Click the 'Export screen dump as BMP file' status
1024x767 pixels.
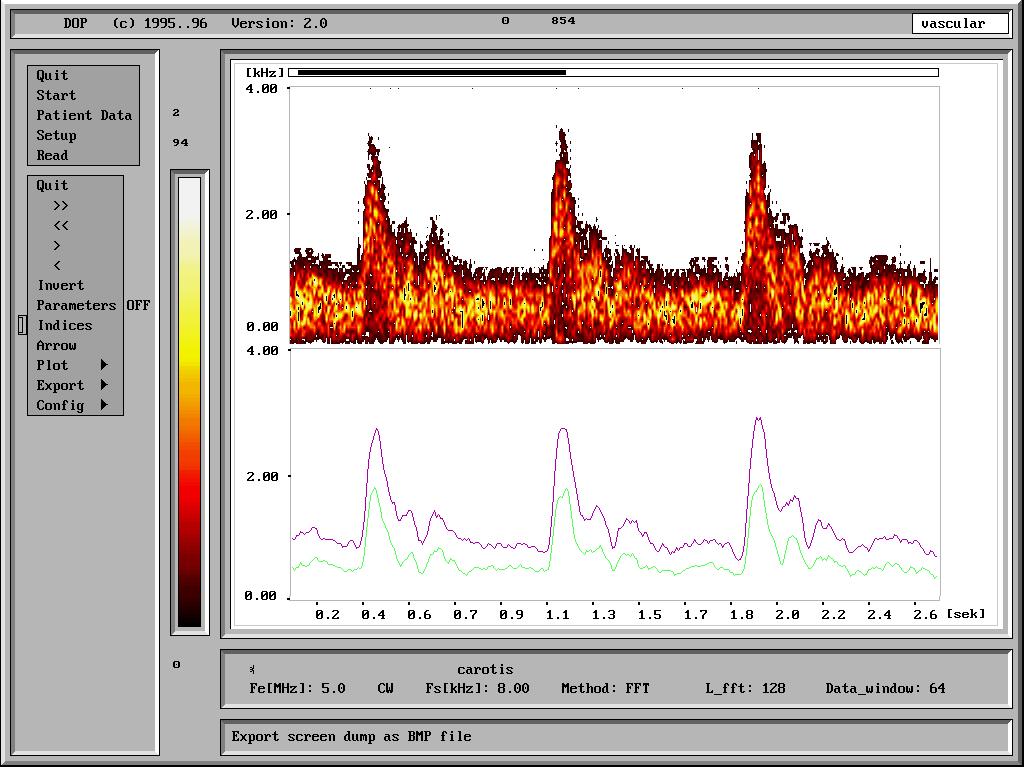click(x=351, y=736)
